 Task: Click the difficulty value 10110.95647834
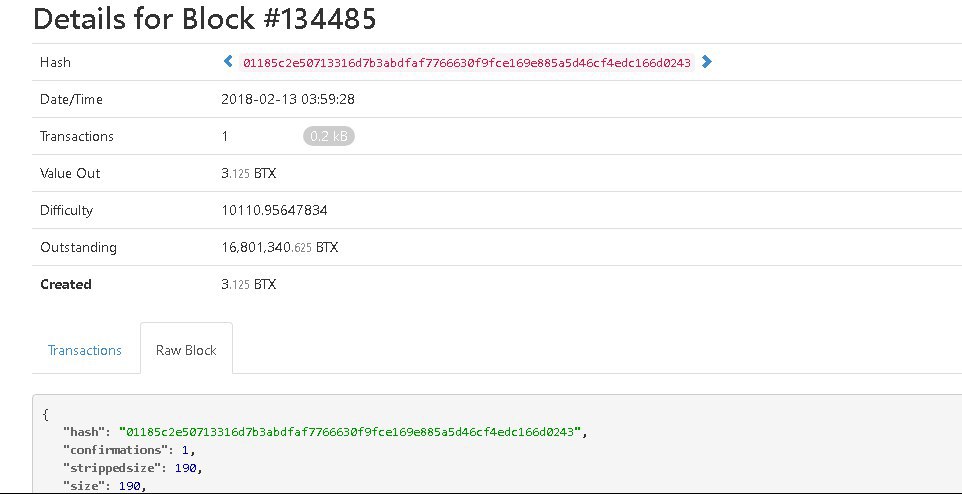tap(274, 210)
